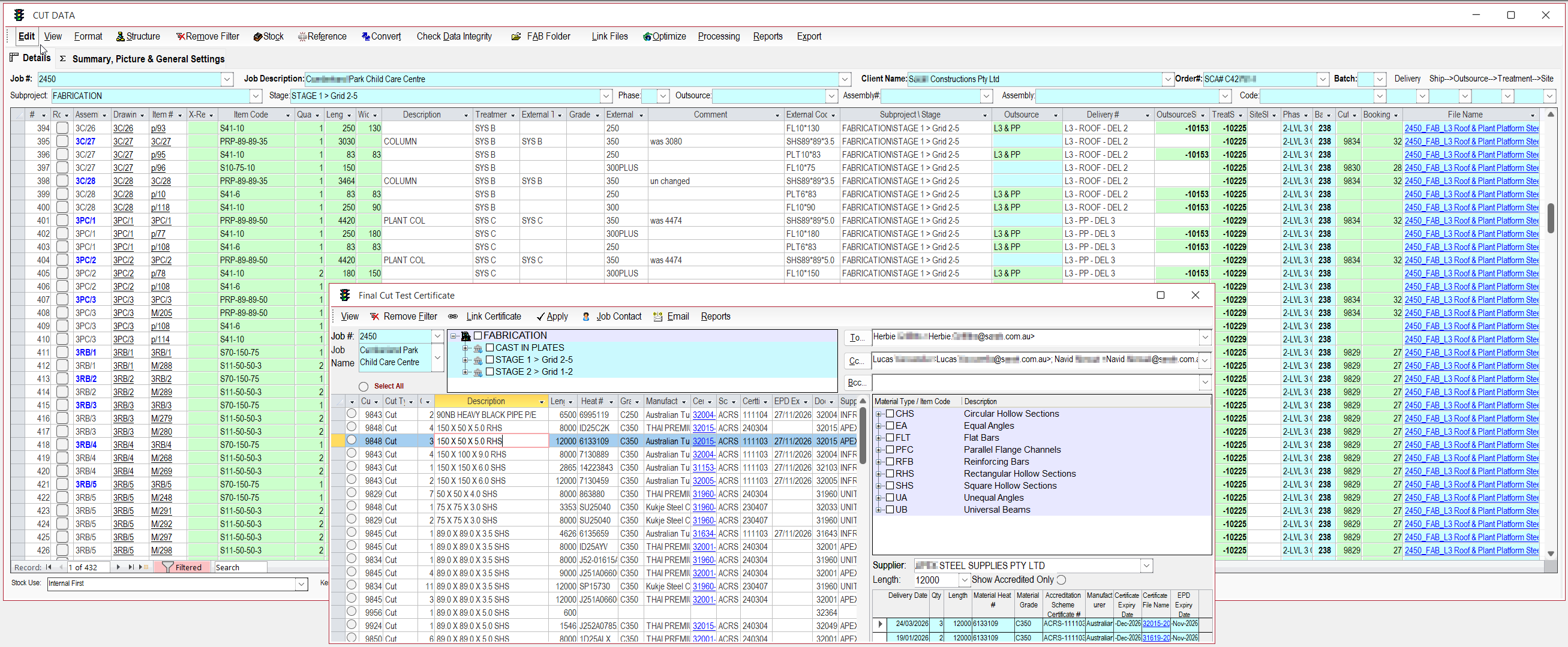1568x647 pixels.
Task: Click the Final Cut Test Certificate window icon
Action: [345, 295]
